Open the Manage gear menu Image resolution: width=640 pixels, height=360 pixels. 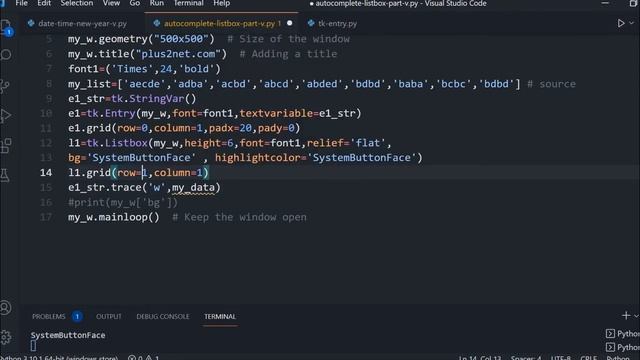6,337
